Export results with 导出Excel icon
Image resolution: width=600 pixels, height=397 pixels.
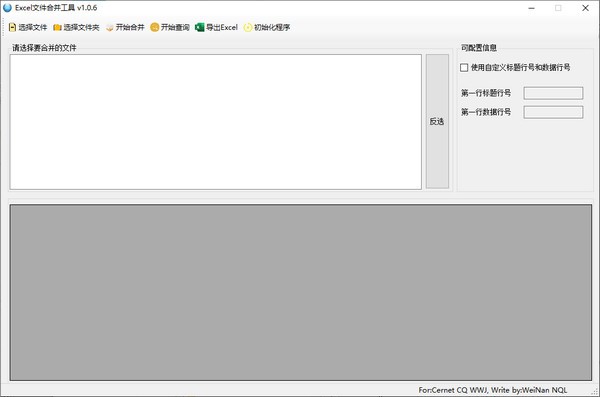pyautogui.click(x=199, y=27)
